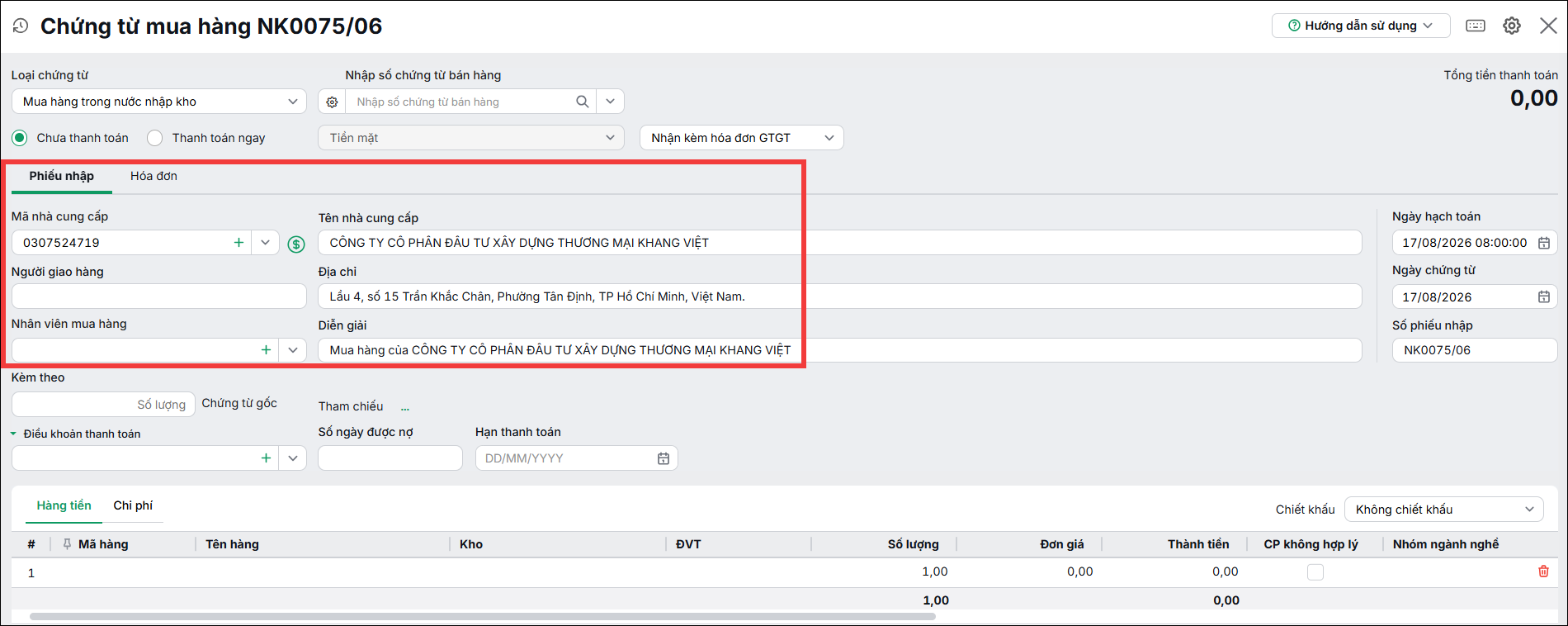Open the settings gear icon

(1512, 26)
